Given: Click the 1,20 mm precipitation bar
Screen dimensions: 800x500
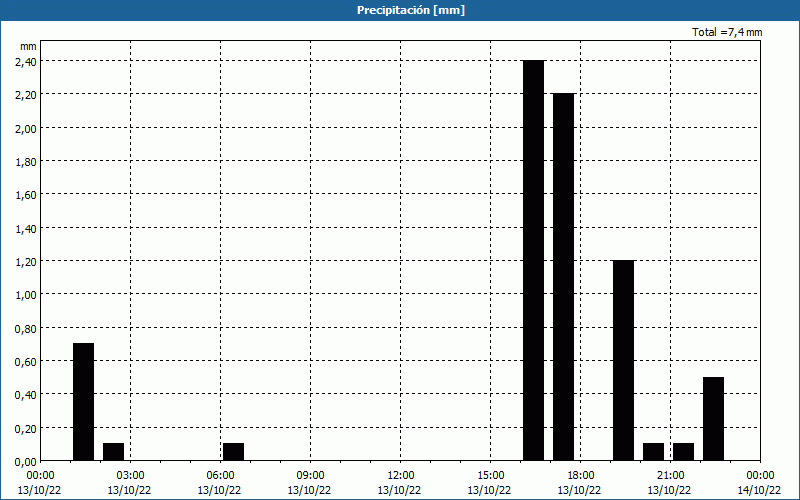Looking at the screenshot, I should [x=623, y=361].
